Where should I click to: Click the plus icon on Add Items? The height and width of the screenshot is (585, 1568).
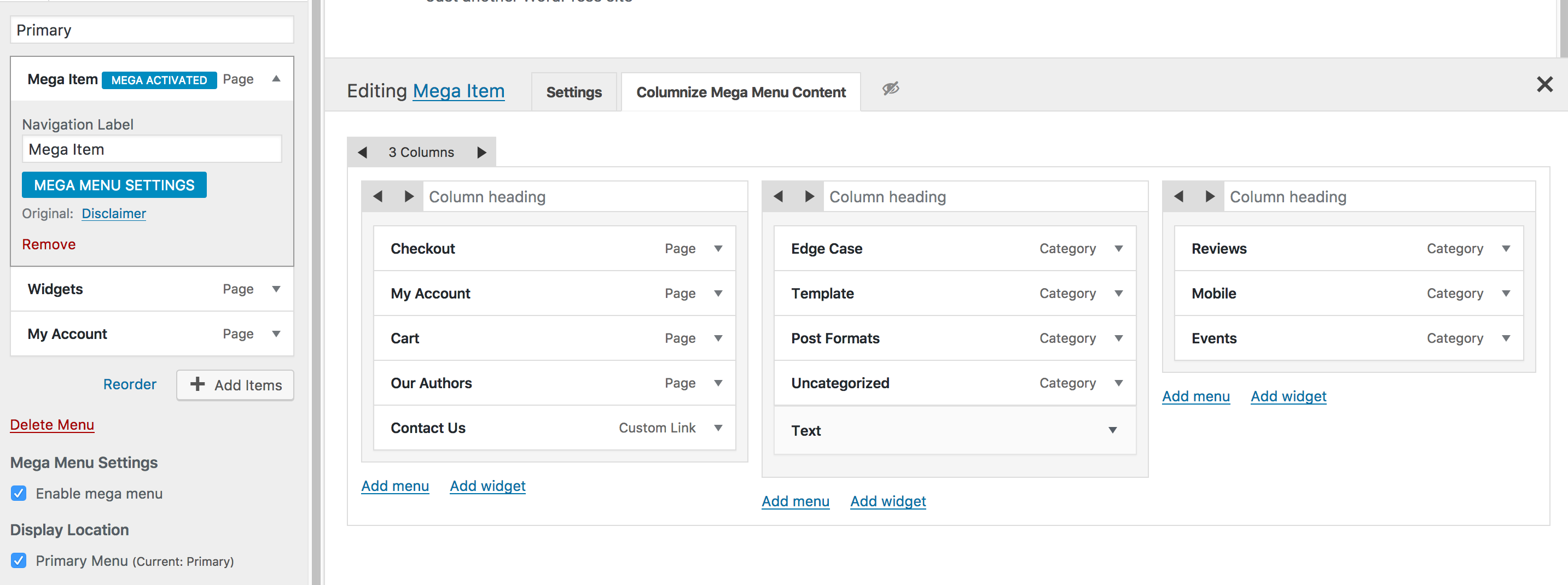tap(197, 384)
